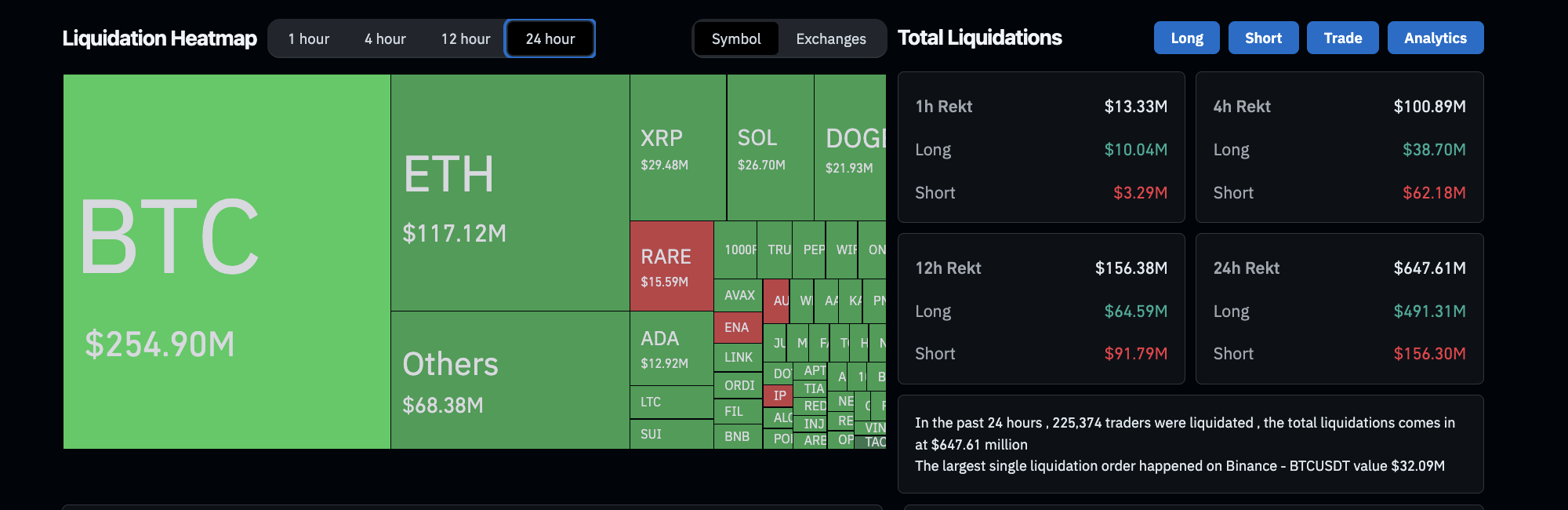Click the 1000P heatmap tile

click(735, 250)
